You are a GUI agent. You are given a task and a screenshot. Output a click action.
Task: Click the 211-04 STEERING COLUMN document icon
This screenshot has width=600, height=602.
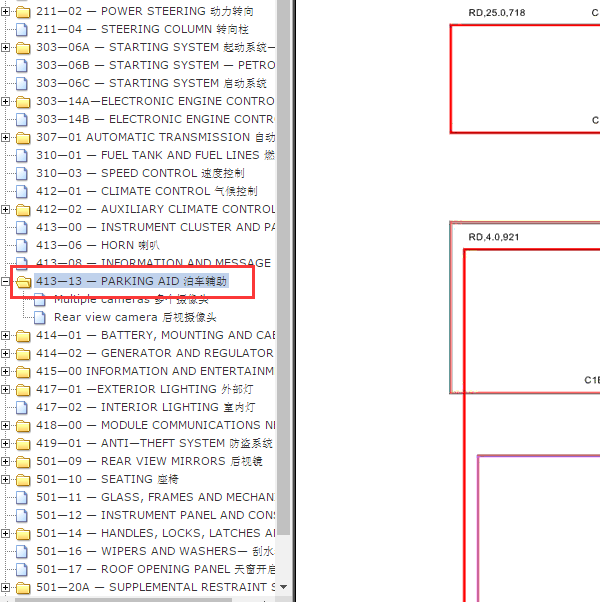22,30
